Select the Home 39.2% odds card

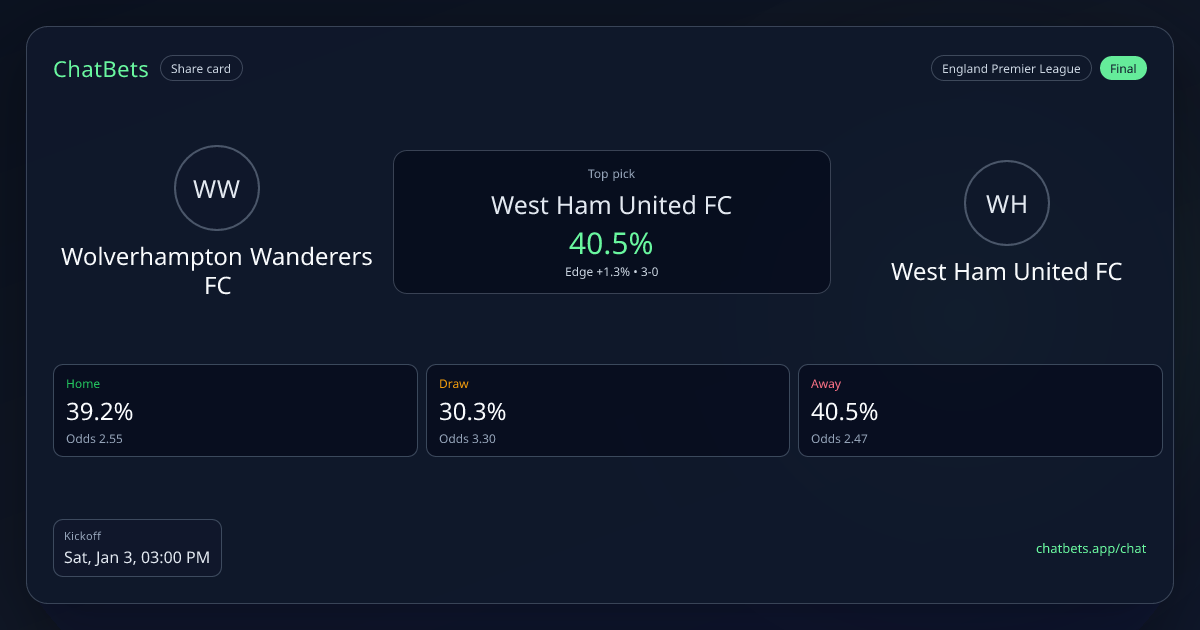(x=235, y=410)
